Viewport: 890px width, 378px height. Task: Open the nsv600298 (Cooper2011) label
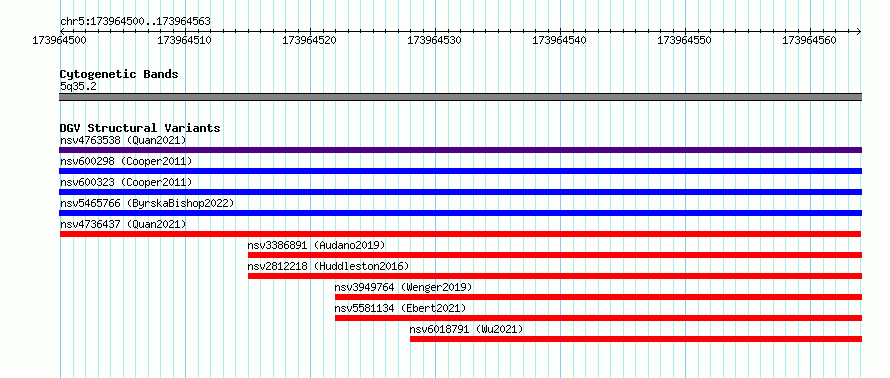[126, 161]
